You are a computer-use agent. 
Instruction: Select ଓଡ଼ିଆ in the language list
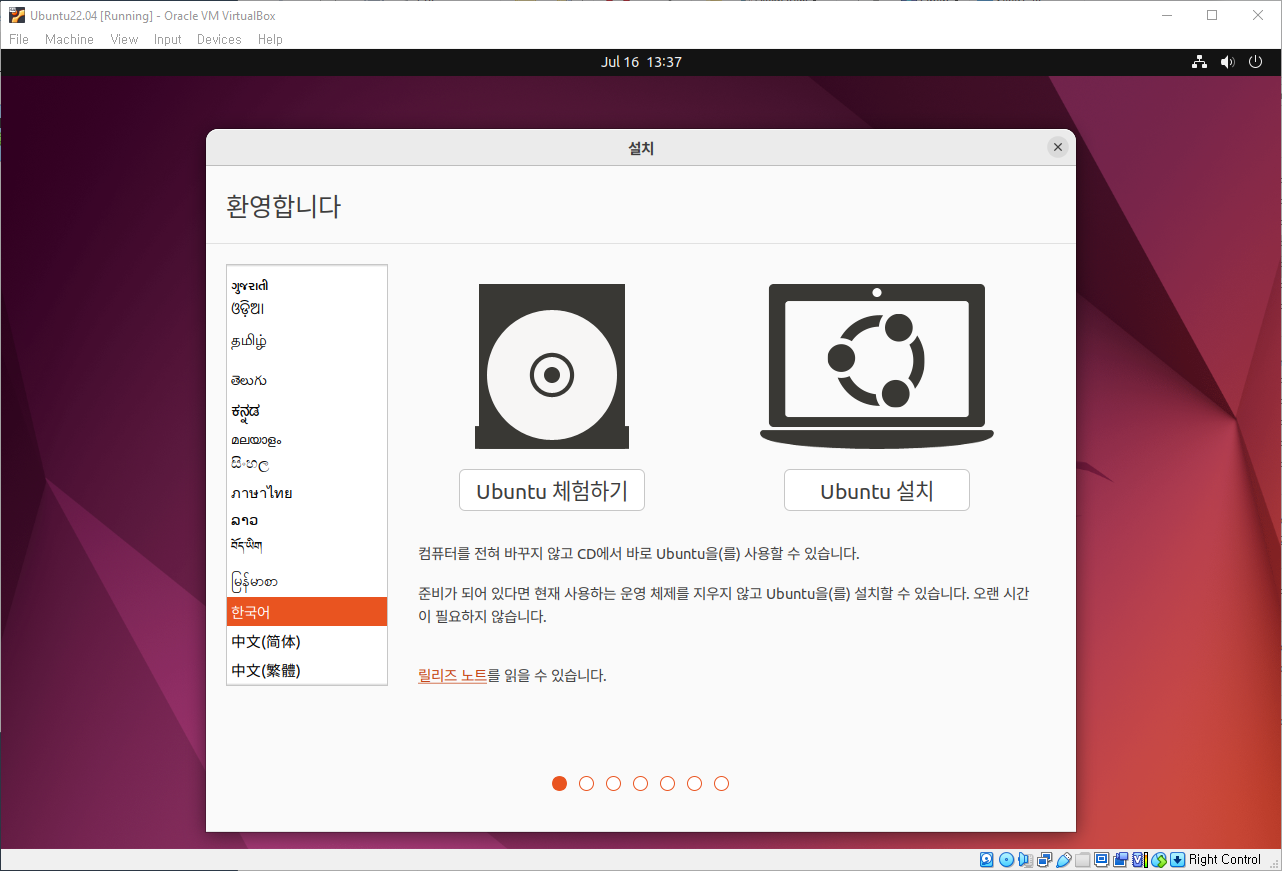click(x=307, y=309)
